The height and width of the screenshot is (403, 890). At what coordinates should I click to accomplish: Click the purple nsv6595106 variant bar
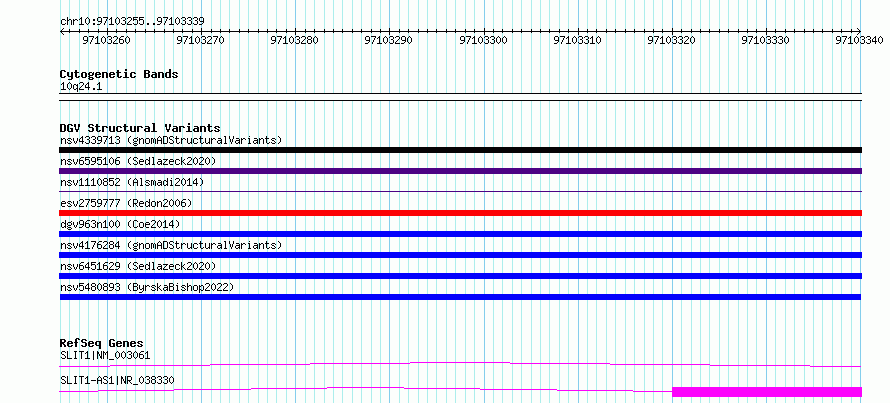[x=461, y=171]
